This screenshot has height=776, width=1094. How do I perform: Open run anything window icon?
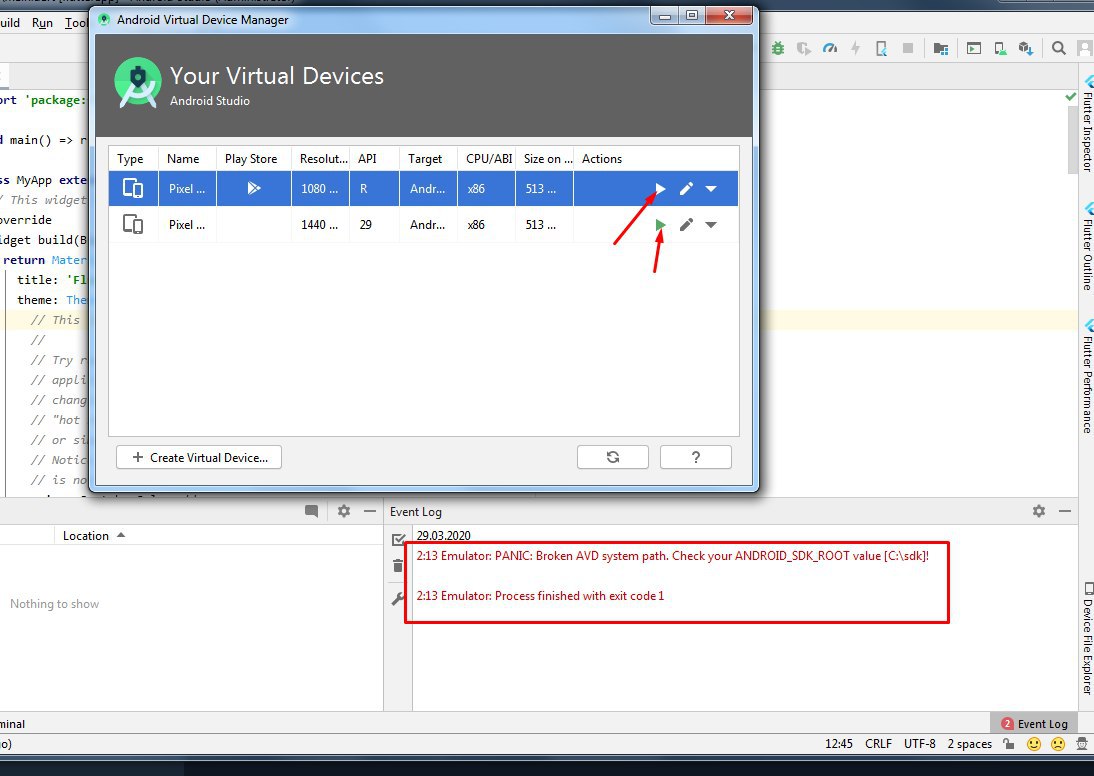[974, 48]
